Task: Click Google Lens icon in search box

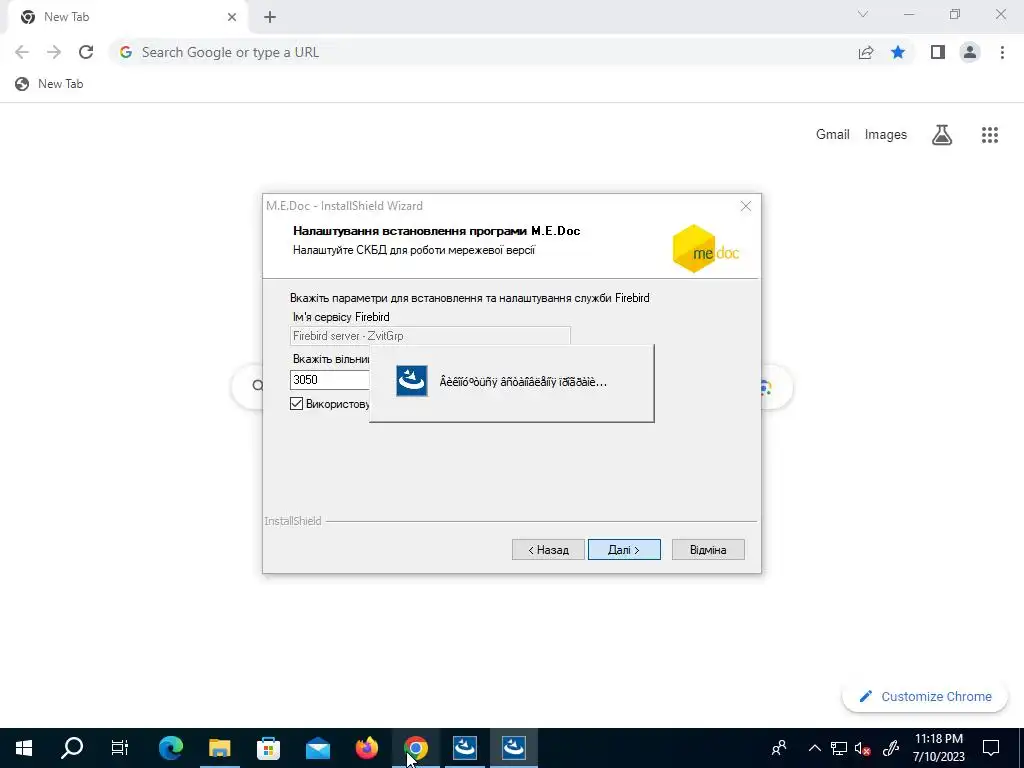Action: (765, 389)
